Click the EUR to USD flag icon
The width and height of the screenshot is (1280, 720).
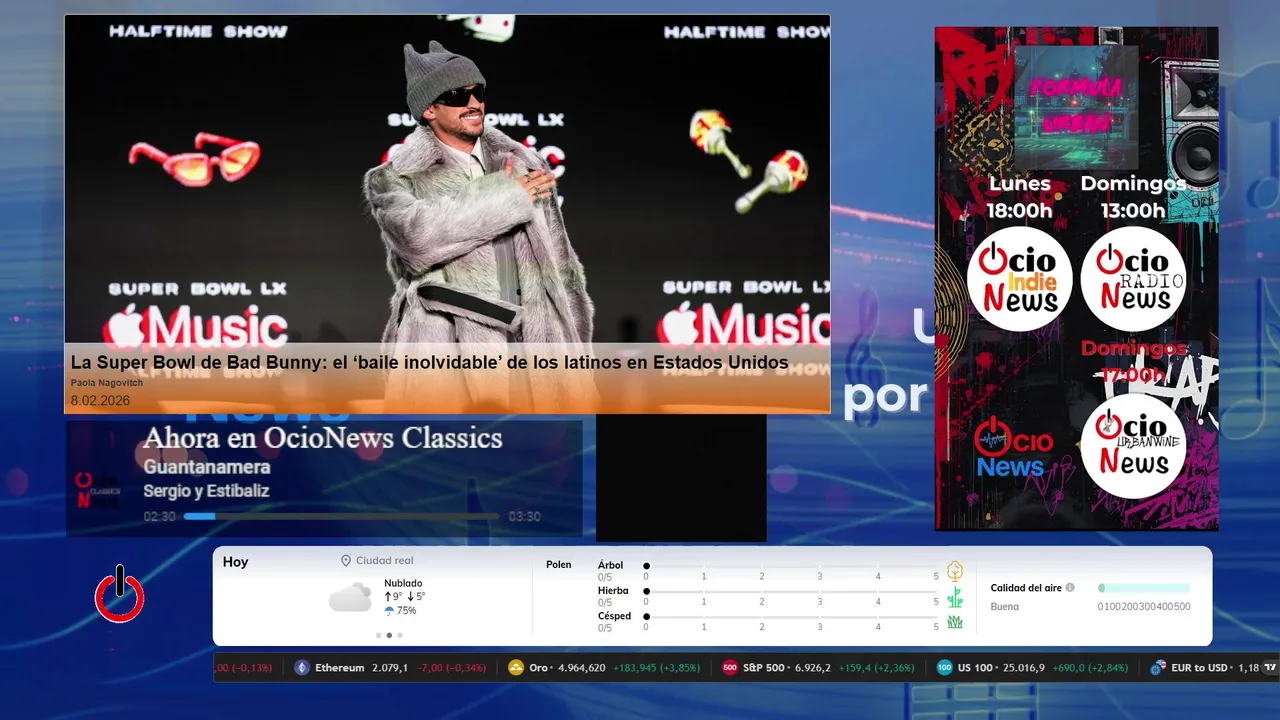(x=1159, y=668)
